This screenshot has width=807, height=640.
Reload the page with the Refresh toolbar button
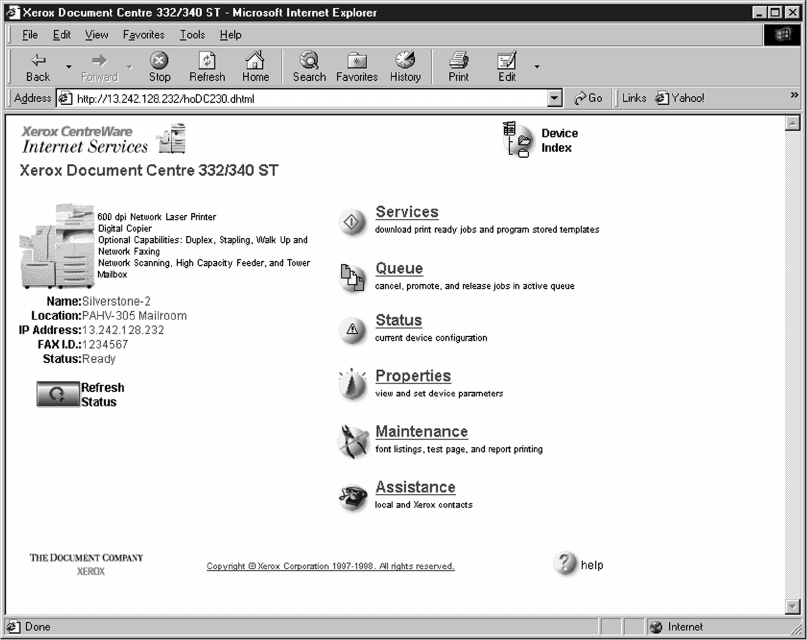tap(207, 67)
